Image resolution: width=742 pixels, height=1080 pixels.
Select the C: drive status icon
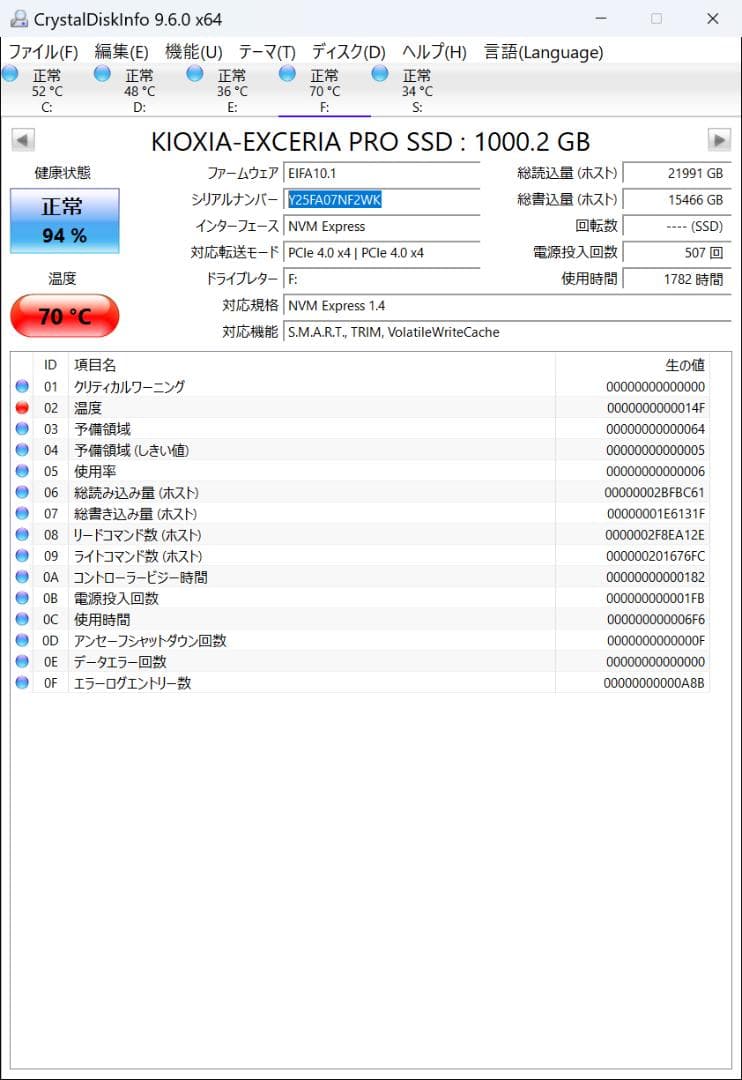10,73
